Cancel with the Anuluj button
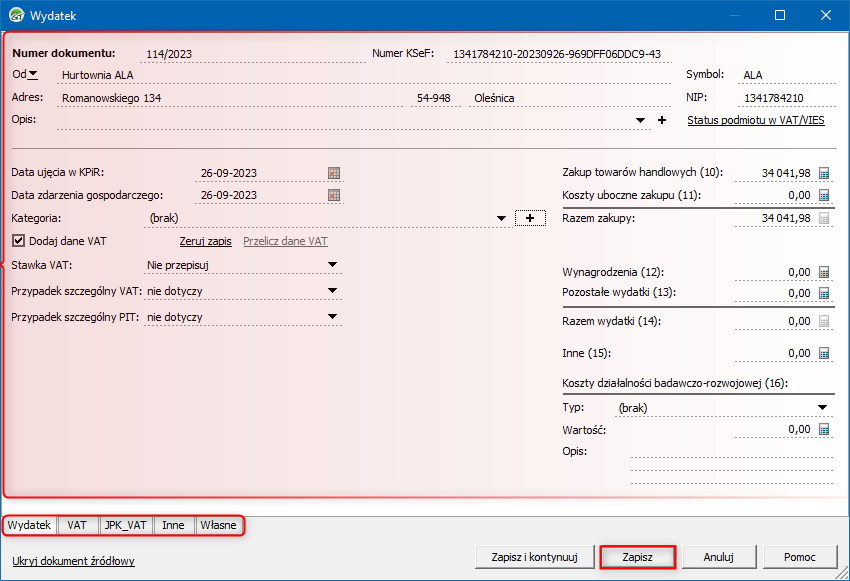Image resolution: width=850 pixels, height=581 pixels. pos(719,557)
